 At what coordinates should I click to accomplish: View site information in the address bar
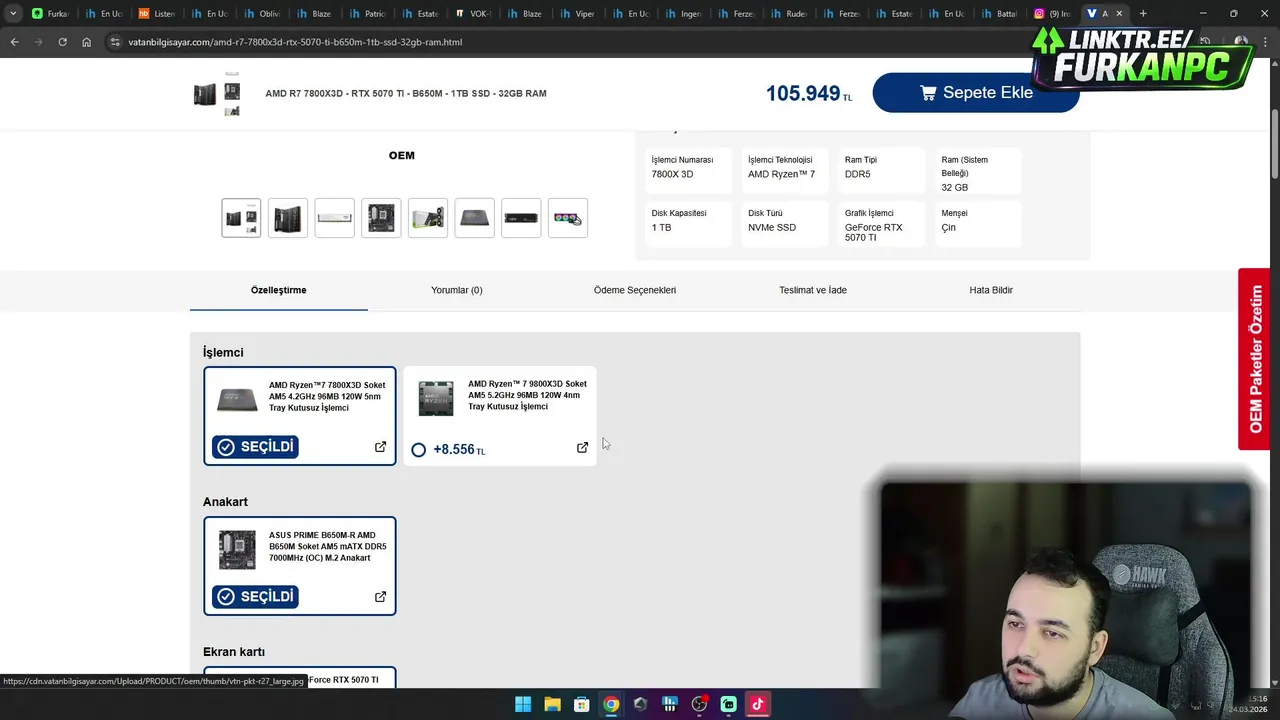click(115, 42)
